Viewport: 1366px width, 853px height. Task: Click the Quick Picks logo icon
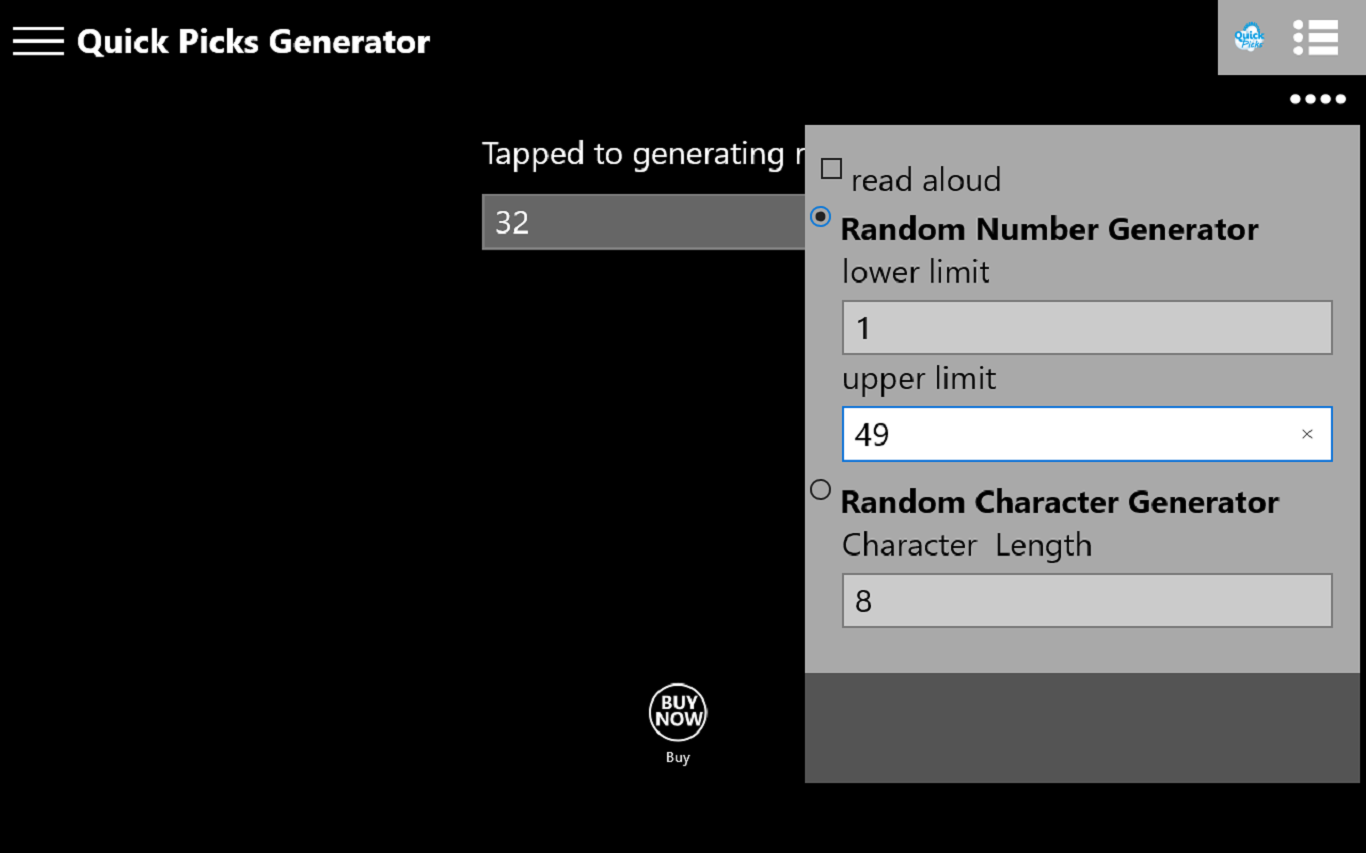(1249, 37)
